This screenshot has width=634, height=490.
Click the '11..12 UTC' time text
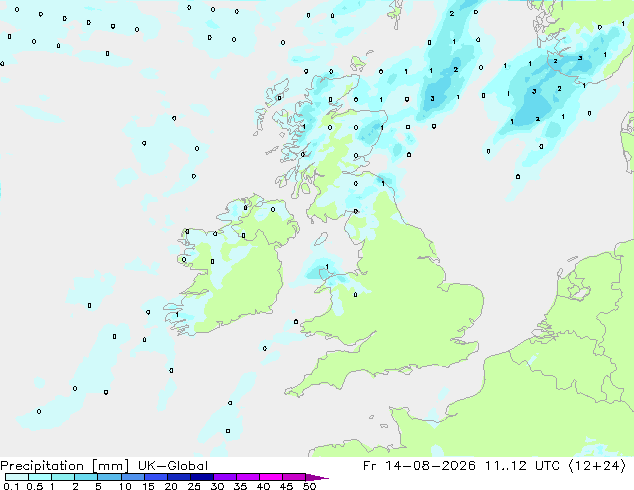pyautogui.click(x=522, y=466)
